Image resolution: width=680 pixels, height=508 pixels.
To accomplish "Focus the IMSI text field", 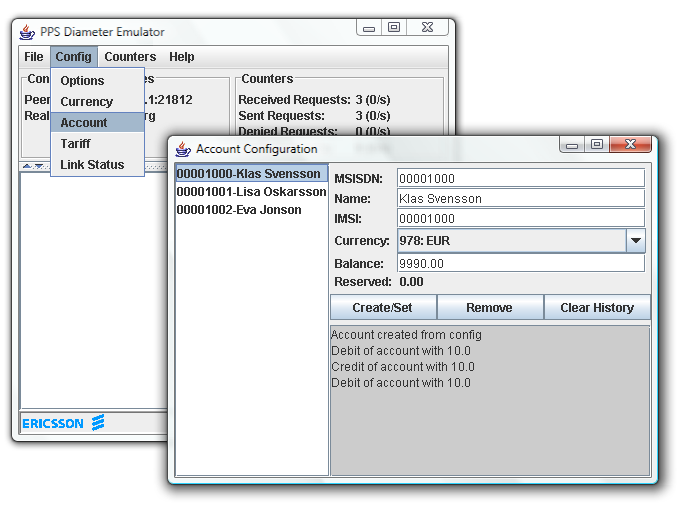I will 521,219.
